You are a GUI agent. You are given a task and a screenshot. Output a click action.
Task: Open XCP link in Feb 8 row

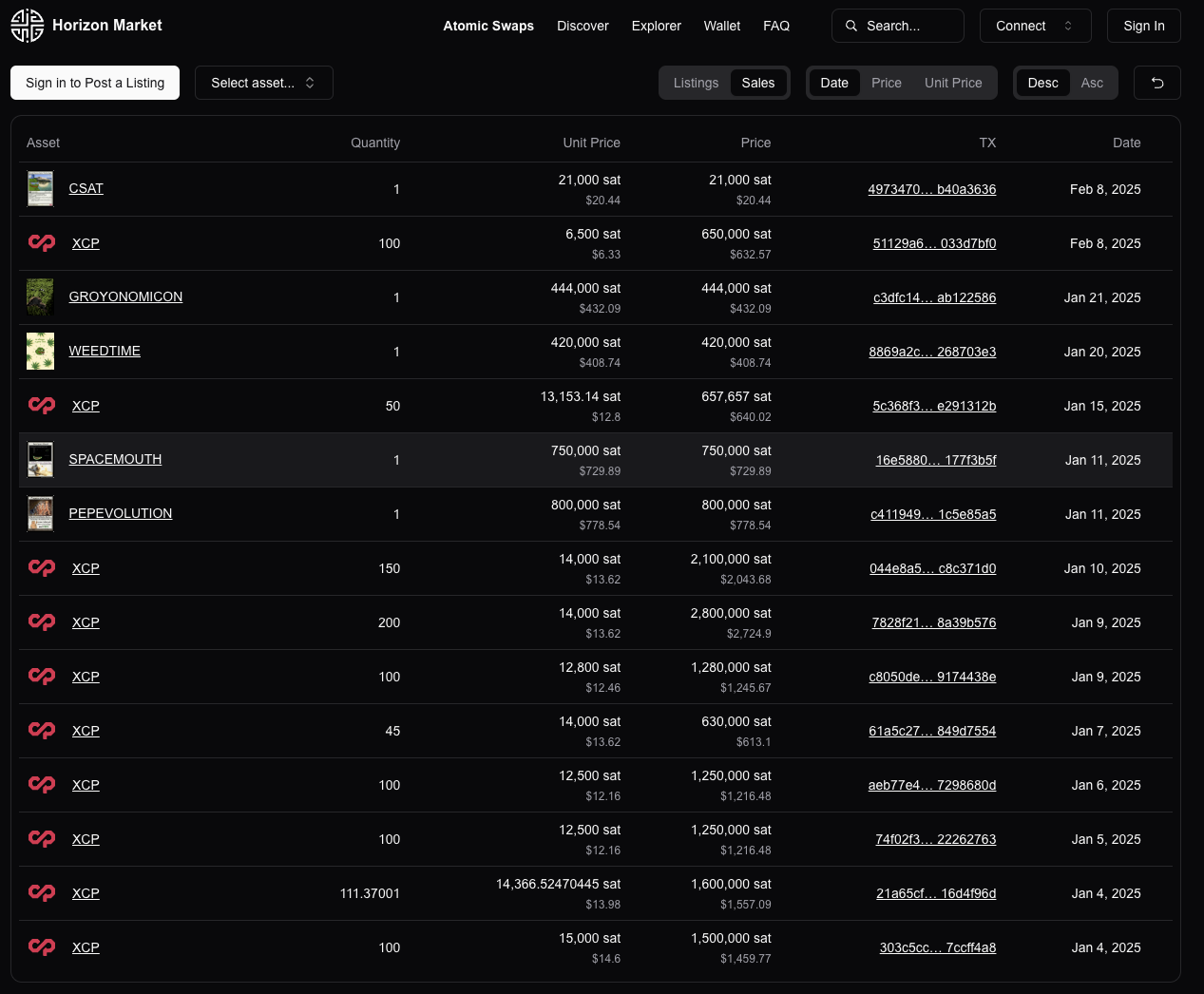(x=86, y=243)
